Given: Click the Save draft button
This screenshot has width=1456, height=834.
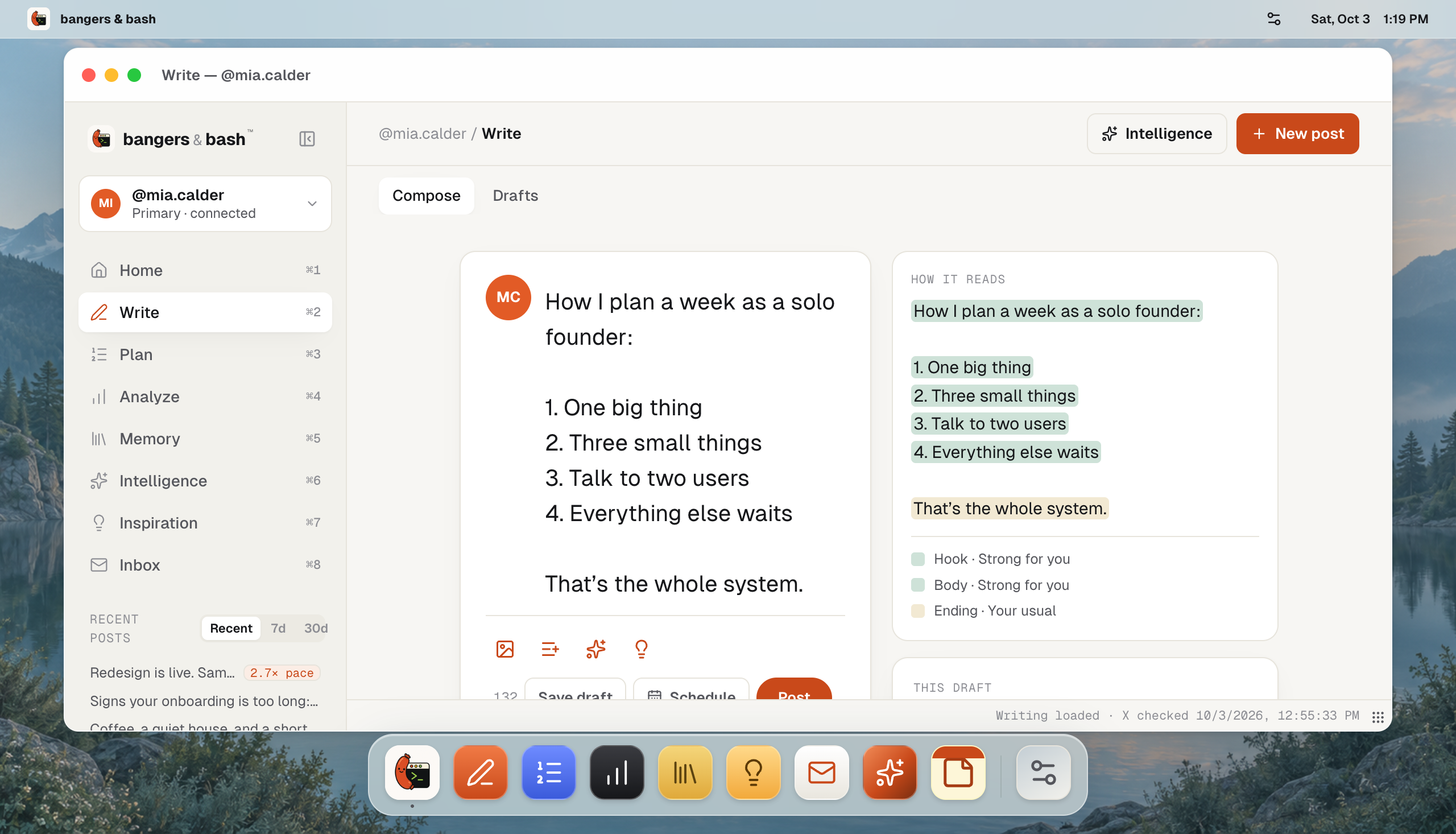Looking at the screenshot, I should (x=575, y=689).
